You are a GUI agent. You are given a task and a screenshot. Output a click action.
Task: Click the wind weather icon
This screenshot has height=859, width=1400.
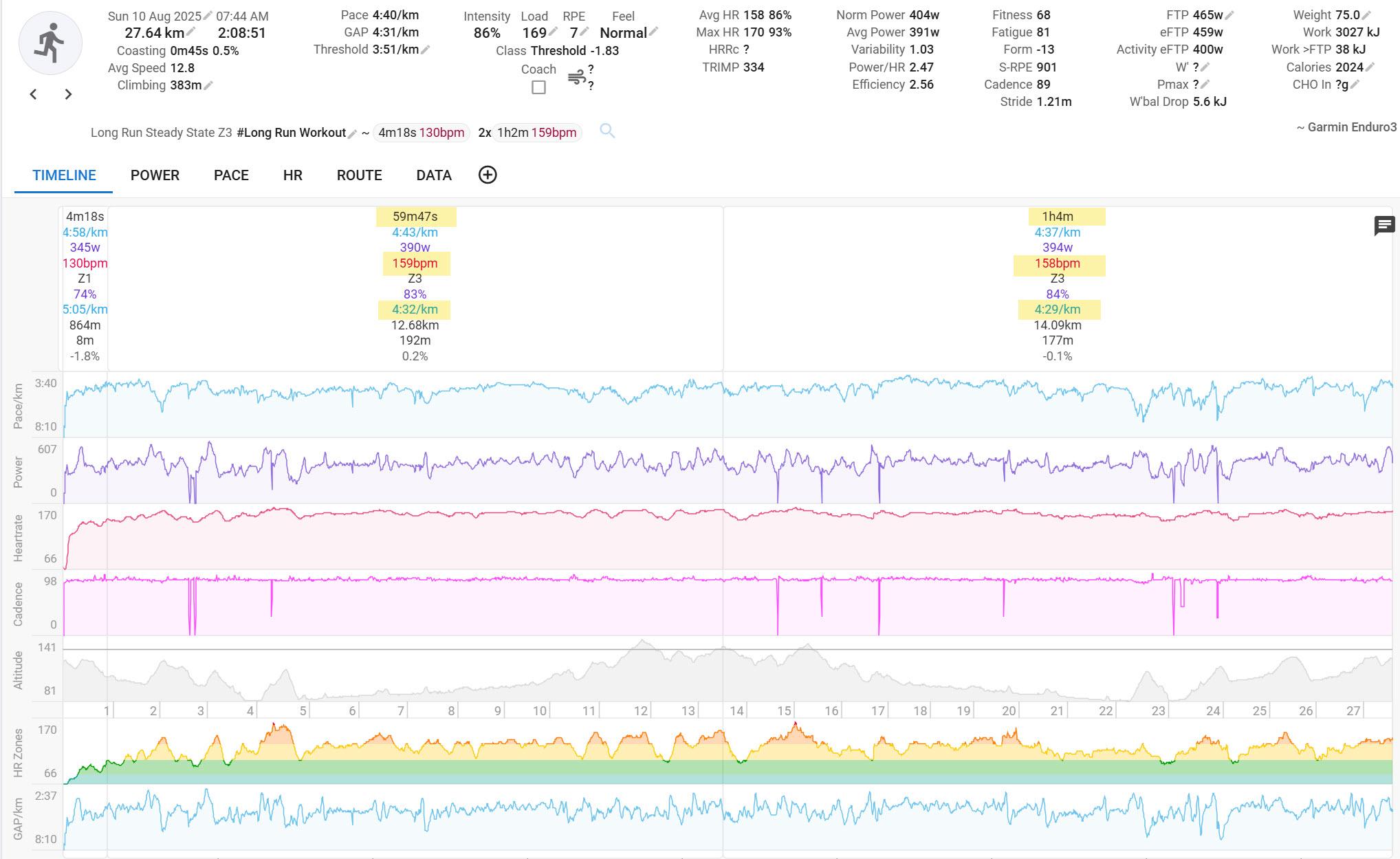tap(576, 77)
